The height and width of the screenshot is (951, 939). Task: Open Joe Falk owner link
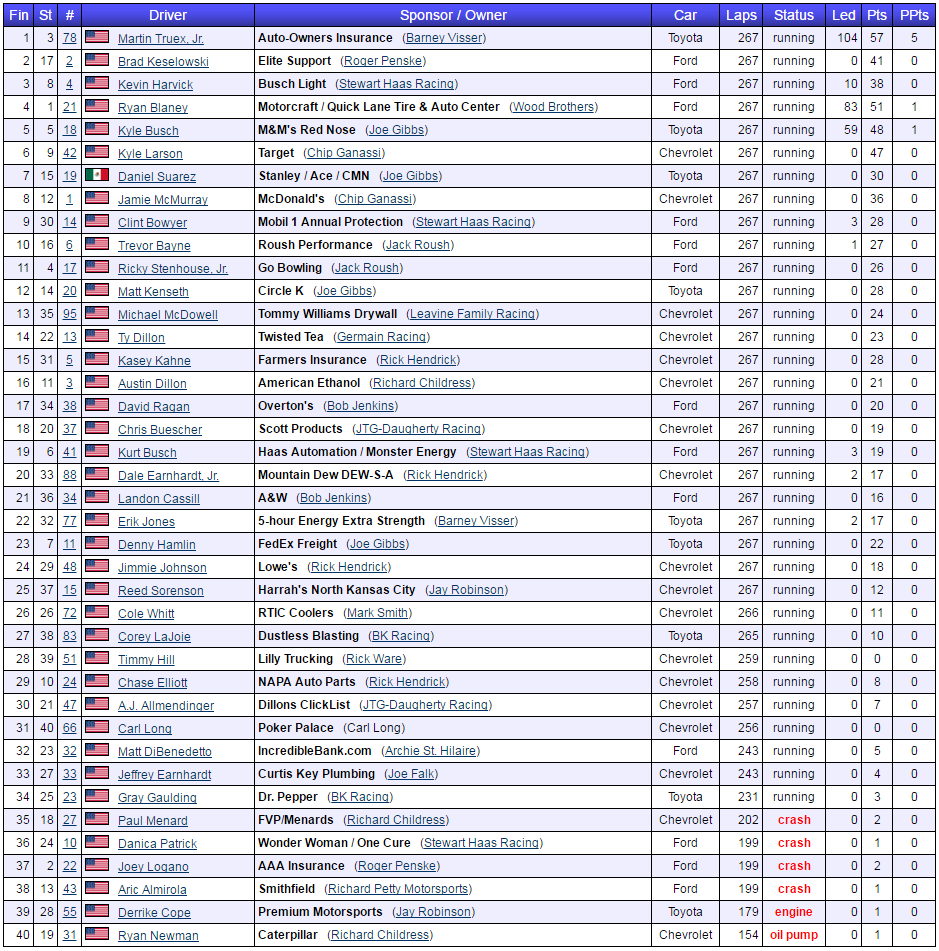pos(411,774)
